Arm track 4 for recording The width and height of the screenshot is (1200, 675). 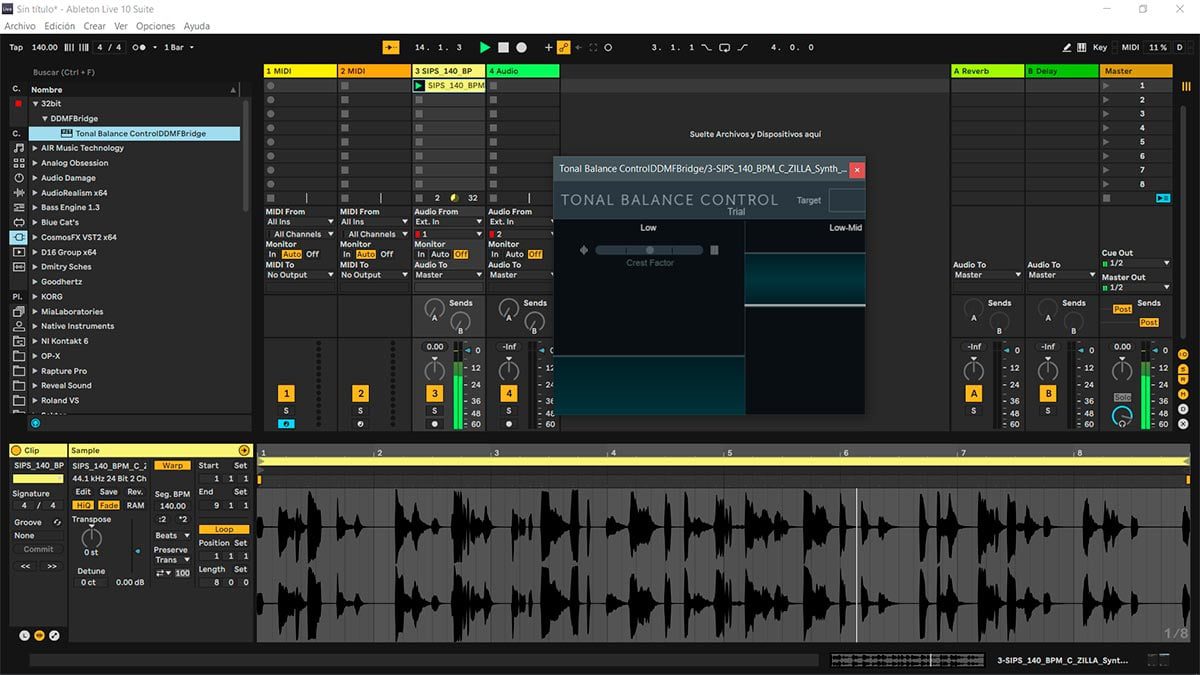coord(509,424)
